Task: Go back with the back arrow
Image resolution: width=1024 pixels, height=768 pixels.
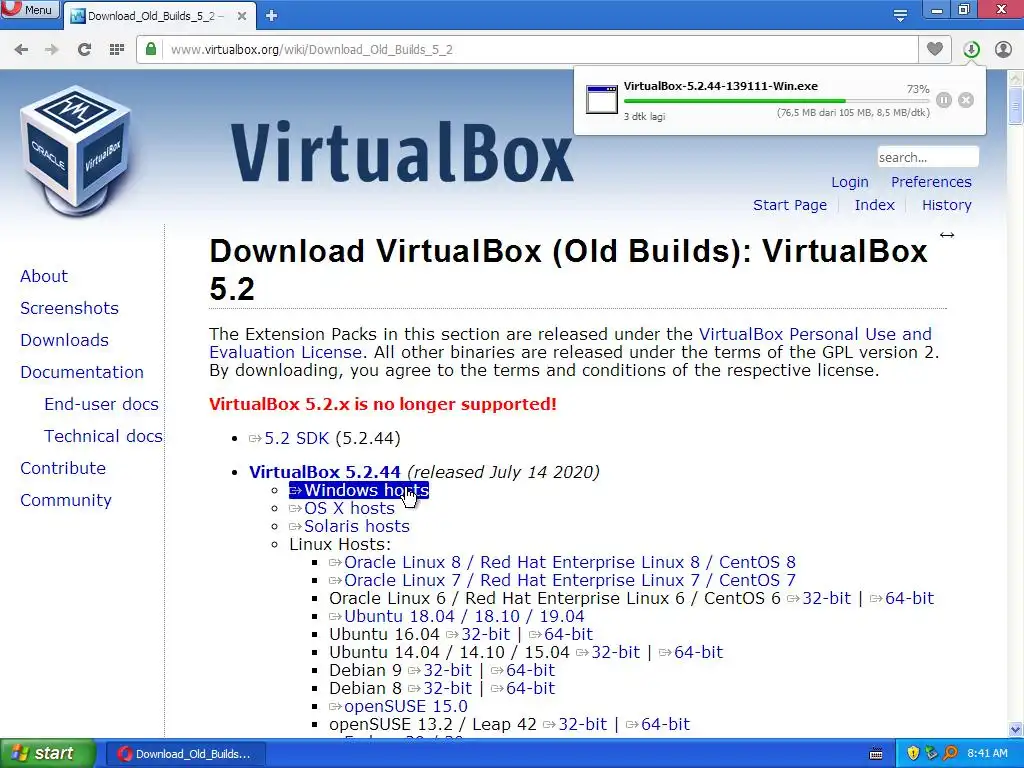Action: click(x=21, y=50)
